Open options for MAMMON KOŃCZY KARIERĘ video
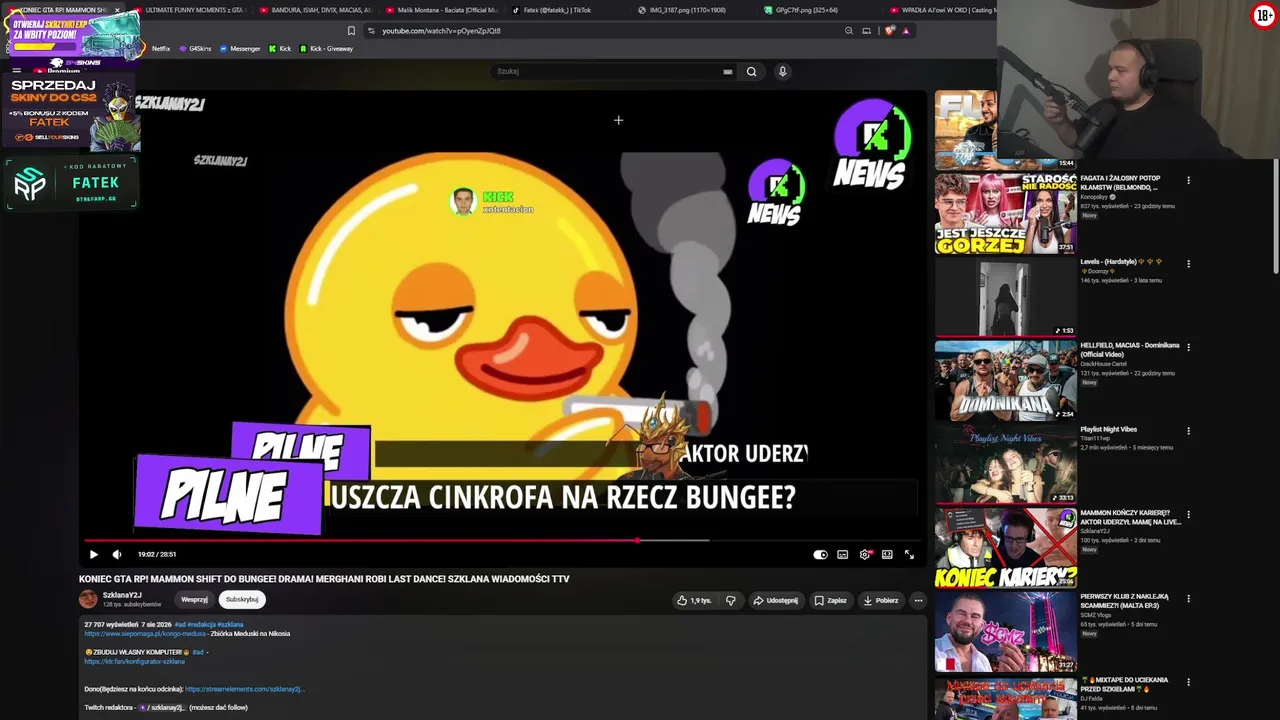1280x720 pixels. coord(1188,515)
